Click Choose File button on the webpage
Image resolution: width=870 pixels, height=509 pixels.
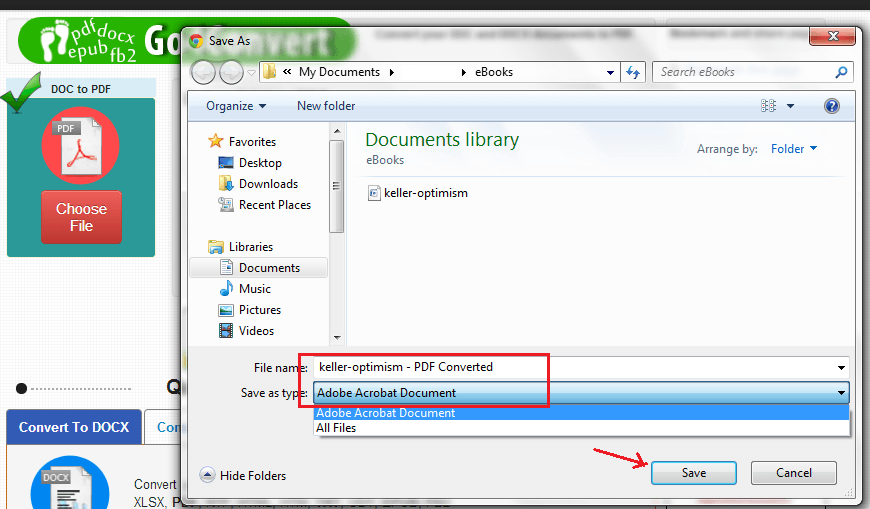coord(81,217)
